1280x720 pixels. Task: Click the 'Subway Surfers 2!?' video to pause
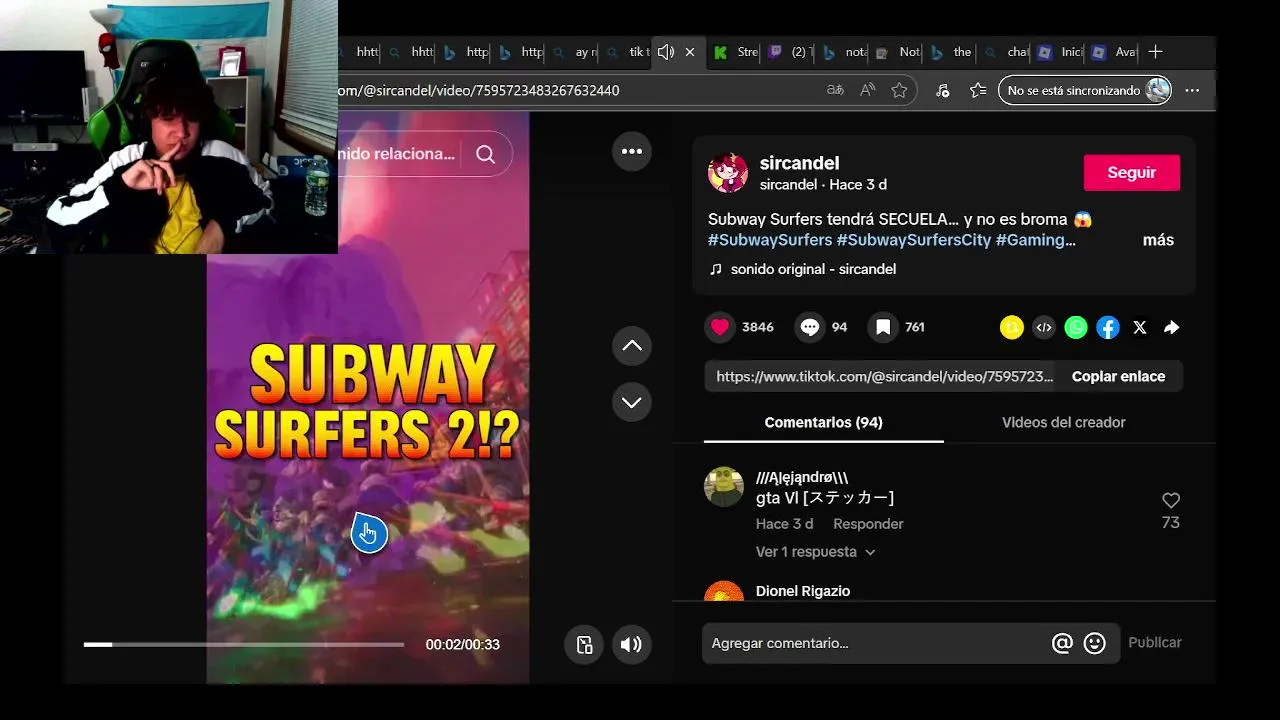(x=368, y=400)
